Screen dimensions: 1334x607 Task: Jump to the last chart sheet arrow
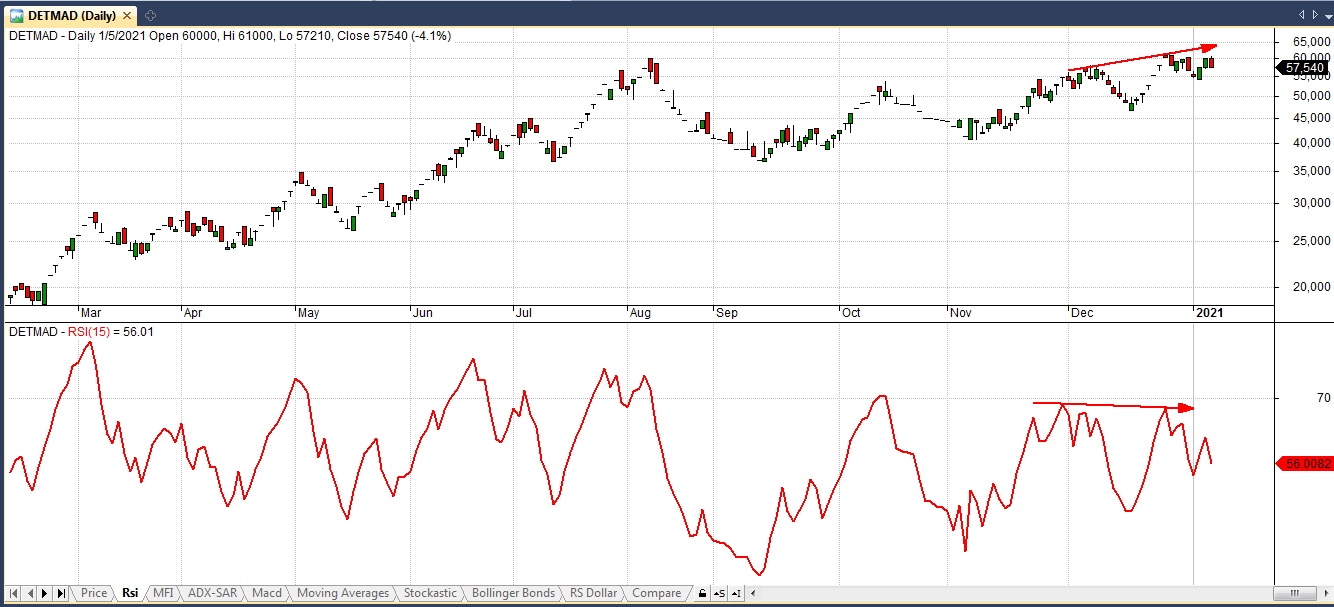point(61,593)
